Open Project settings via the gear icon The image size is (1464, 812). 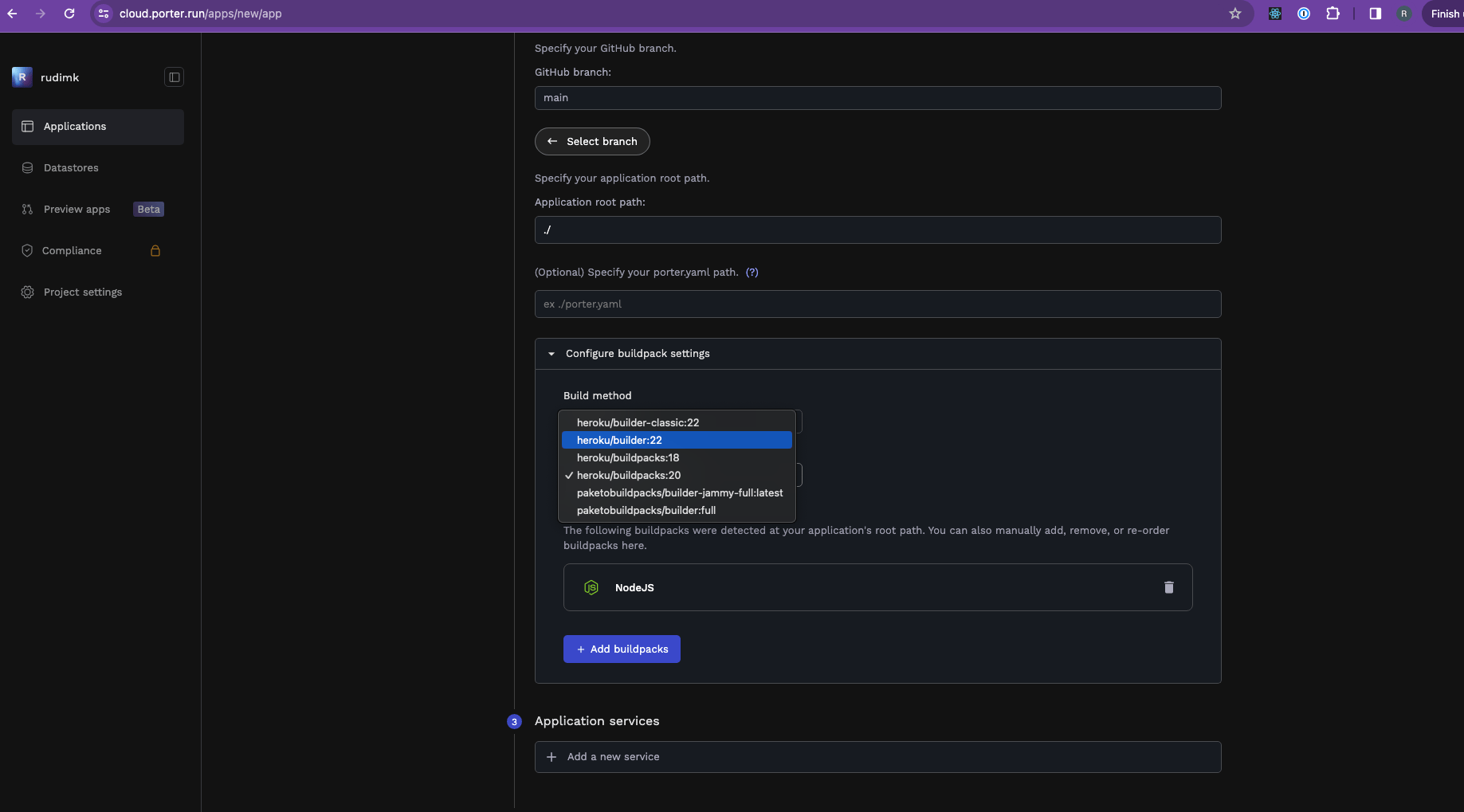(26, 292)
